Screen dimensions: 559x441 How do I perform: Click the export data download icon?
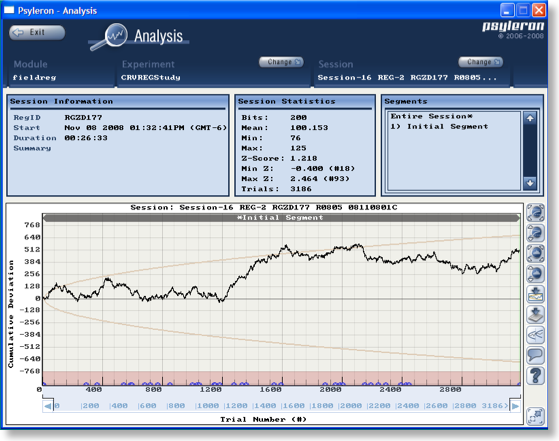click(x=535, y=314)
